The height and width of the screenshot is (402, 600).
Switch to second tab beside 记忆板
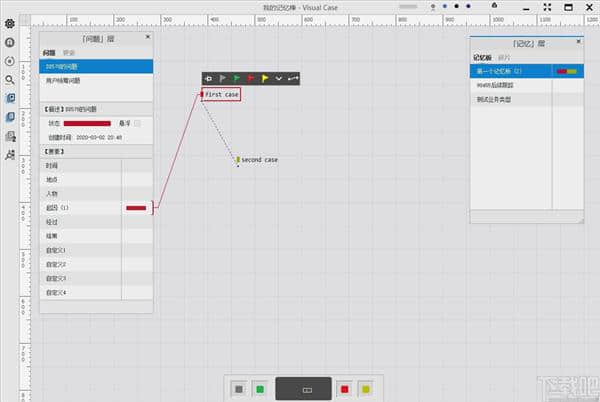(x=504, y=57)
